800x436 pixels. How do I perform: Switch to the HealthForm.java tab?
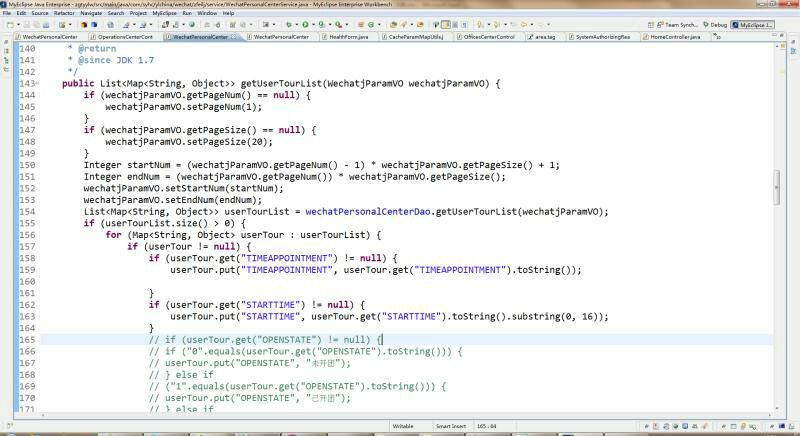tap(347, 37)
